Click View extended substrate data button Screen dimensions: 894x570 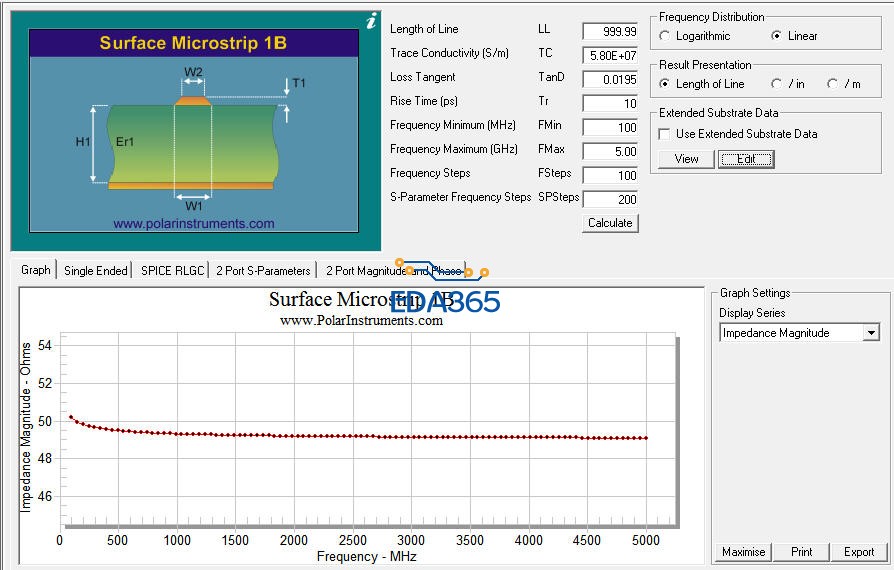tap(686, 159)
